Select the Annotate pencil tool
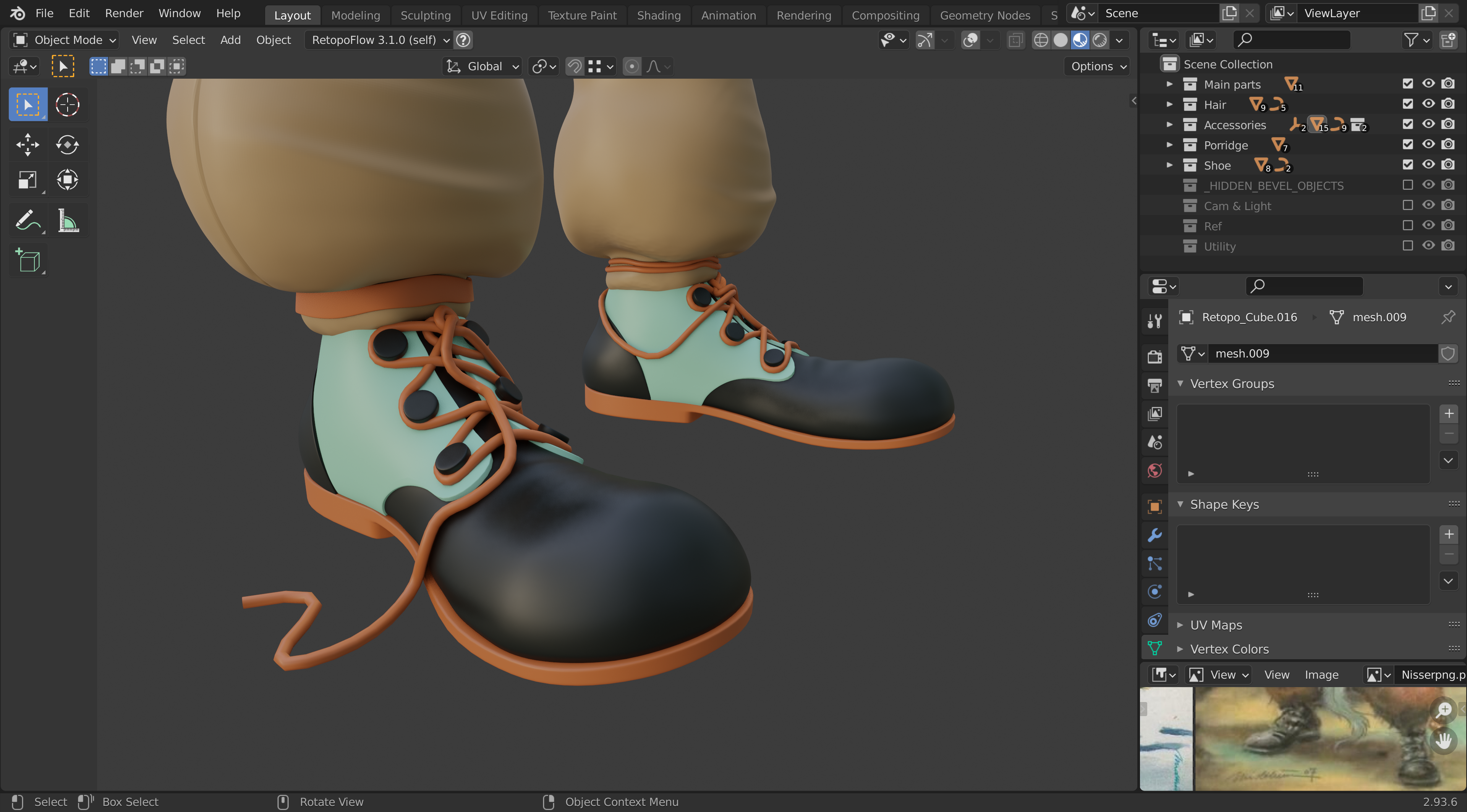The height and width of the screenshot is (812, 1467). [28, 220]
